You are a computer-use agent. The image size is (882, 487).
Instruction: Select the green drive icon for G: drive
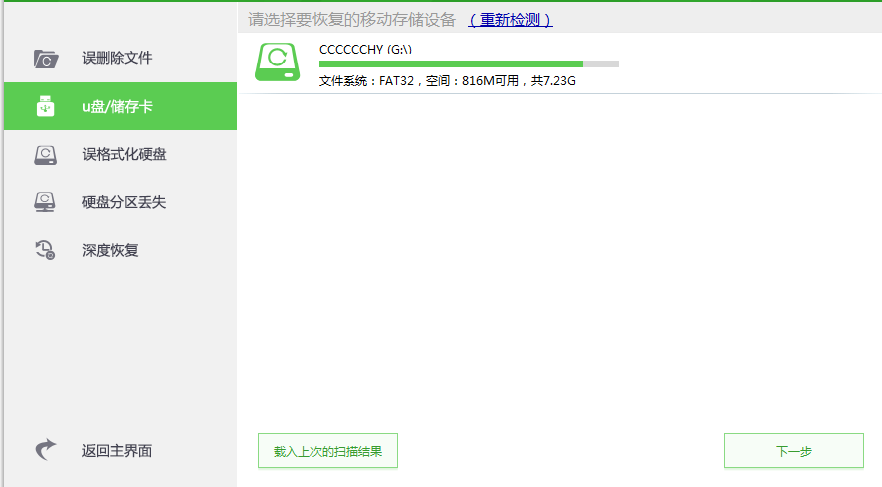277,63
